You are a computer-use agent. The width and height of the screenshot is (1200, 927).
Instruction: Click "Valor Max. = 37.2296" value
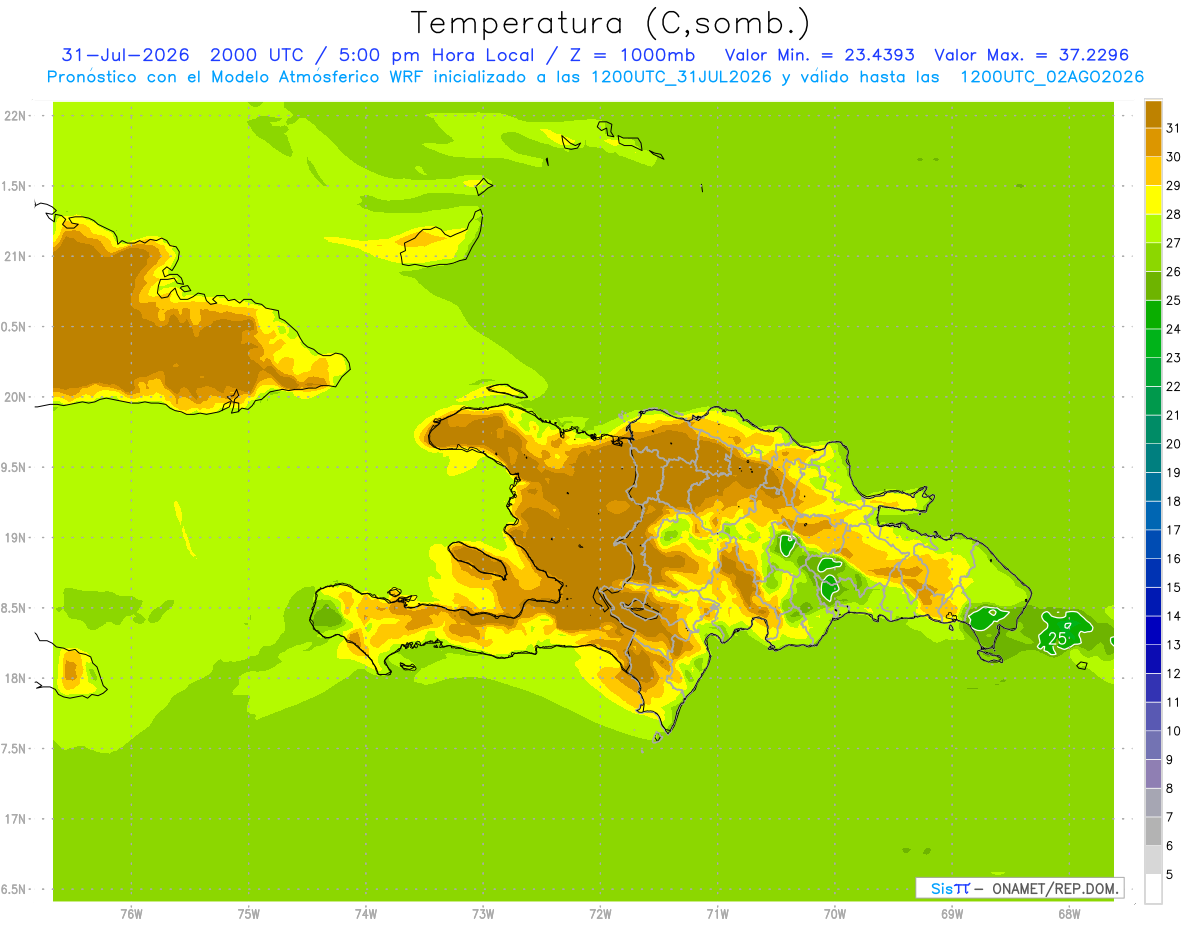[1031, 55]
